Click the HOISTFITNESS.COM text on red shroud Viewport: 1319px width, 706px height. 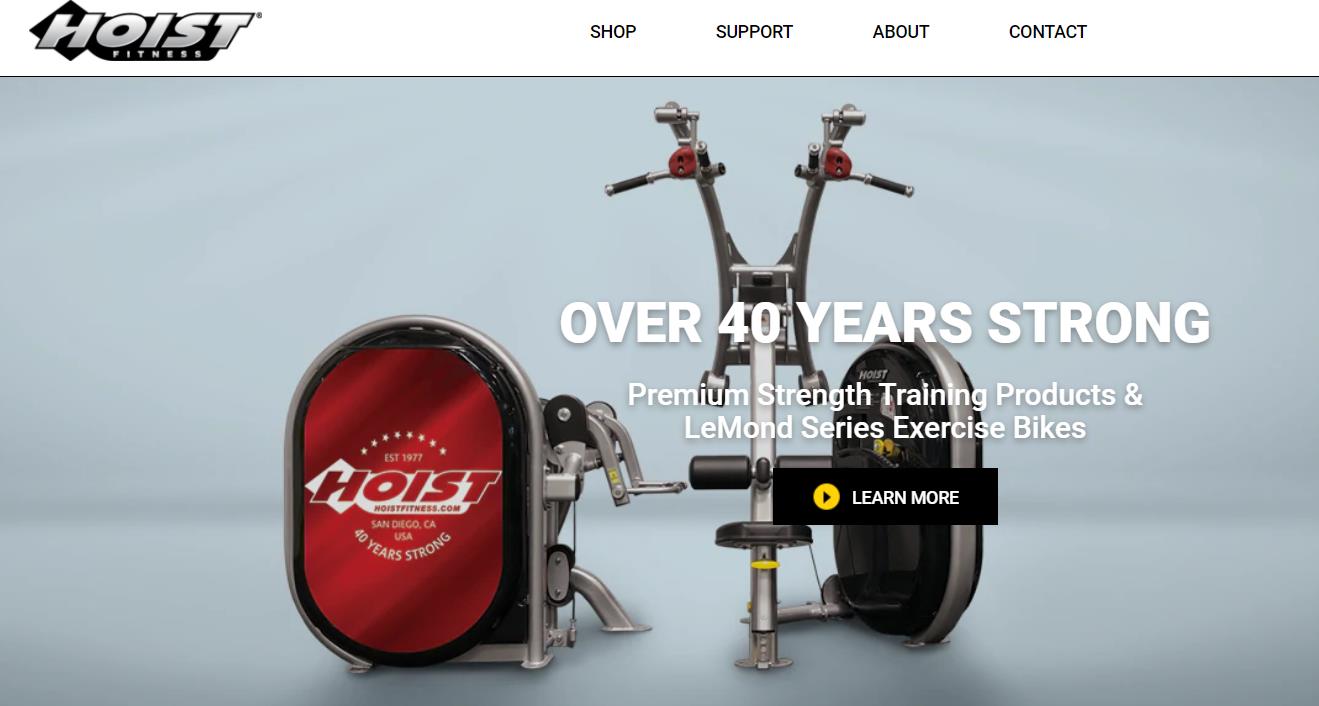coord(406,508)
